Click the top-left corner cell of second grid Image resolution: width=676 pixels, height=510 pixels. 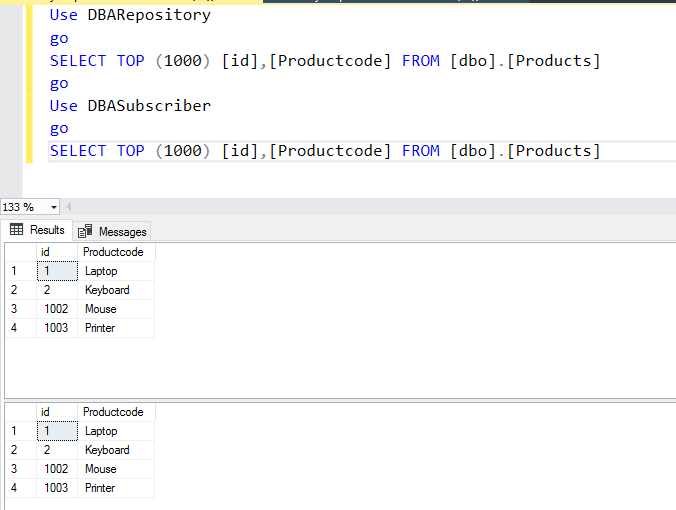click(19, 412)
